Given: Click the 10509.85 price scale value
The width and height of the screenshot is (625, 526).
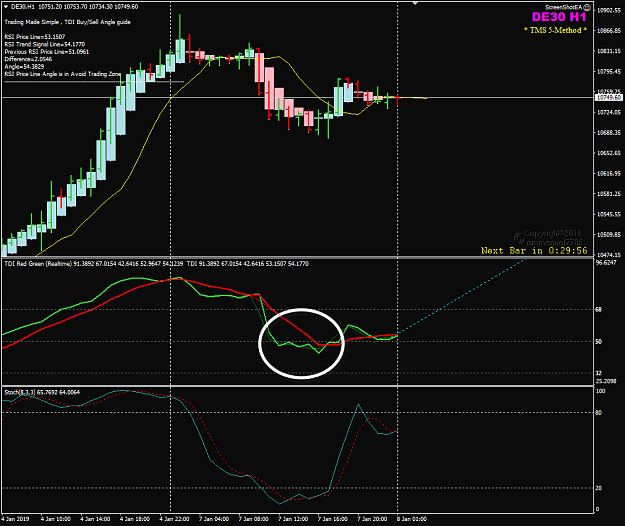Looking at the screenshot, I should [x=608, y=235].
